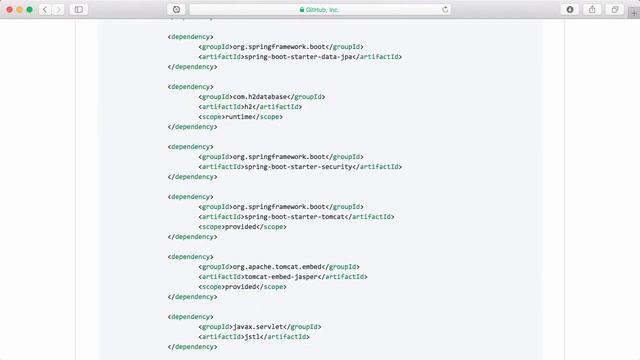This screenshot has width=640, height=360.
Task: Maximize the window with green button
Action: point(29,9)
